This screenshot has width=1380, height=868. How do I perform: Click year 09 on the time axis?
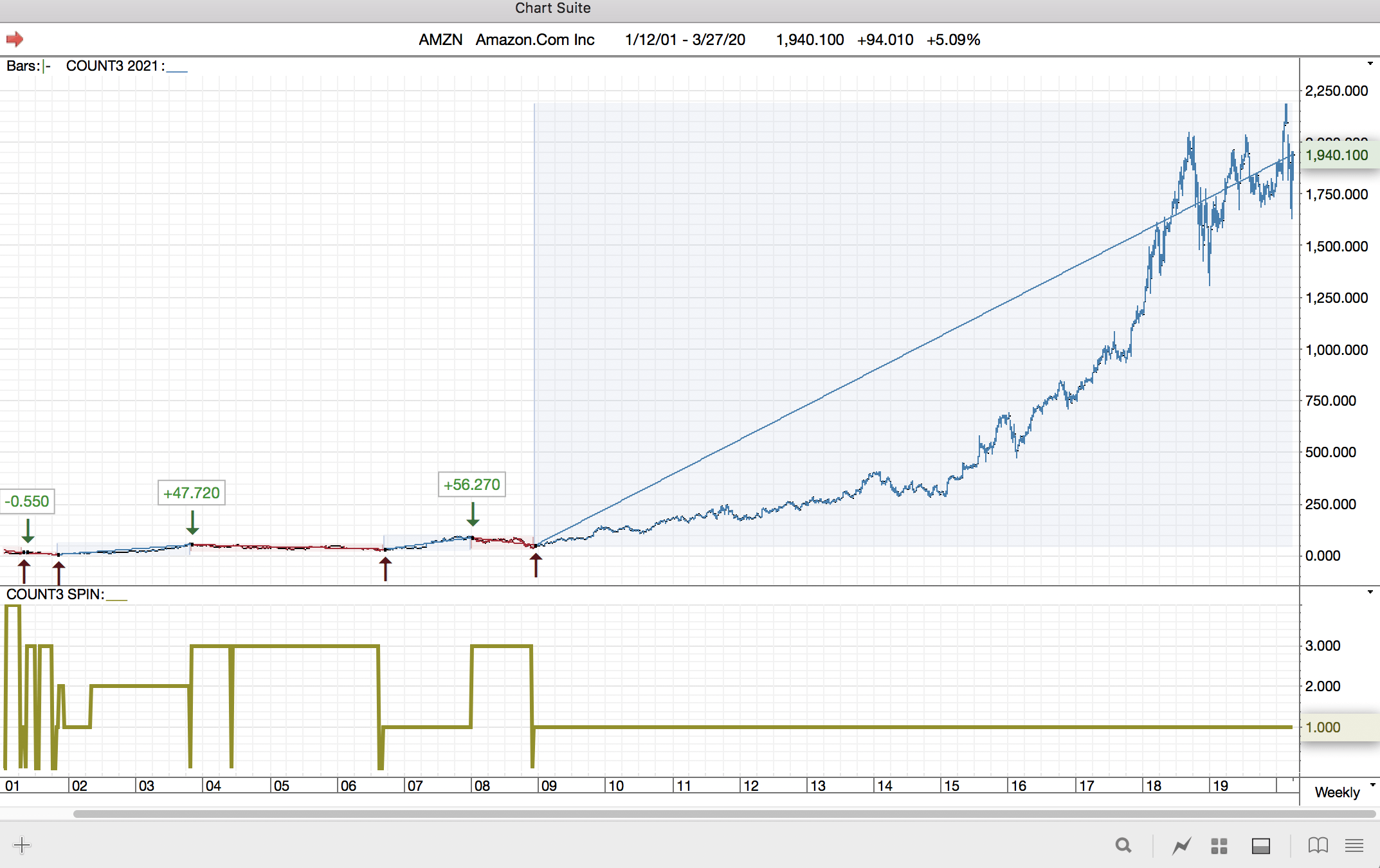pyautogui.click(x=549, y=786)
